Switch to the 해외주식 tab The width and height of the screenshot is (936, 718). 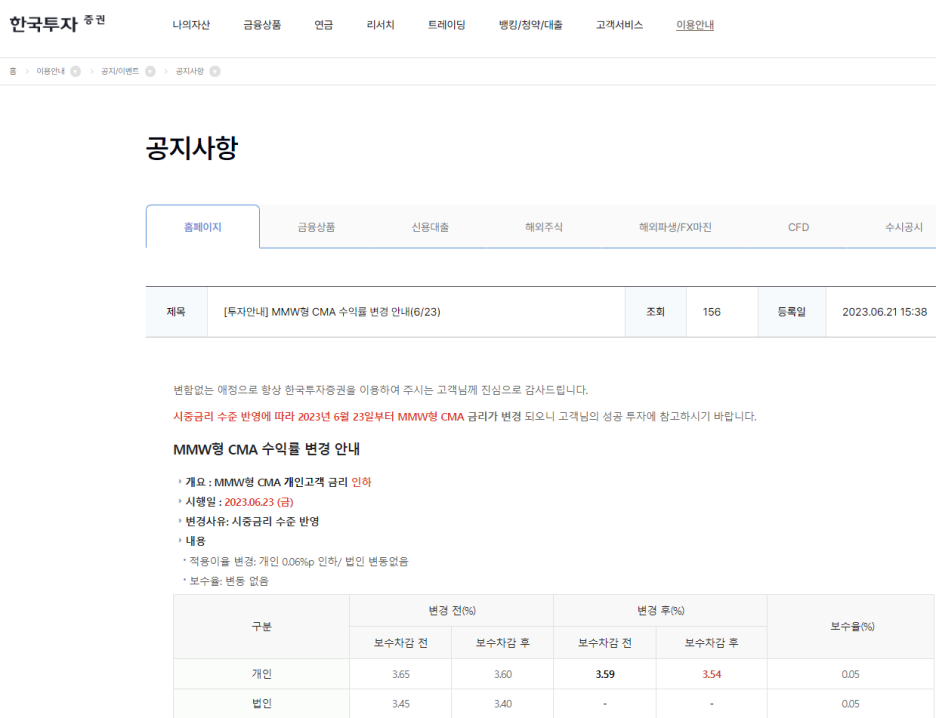(x=544, y=227)
